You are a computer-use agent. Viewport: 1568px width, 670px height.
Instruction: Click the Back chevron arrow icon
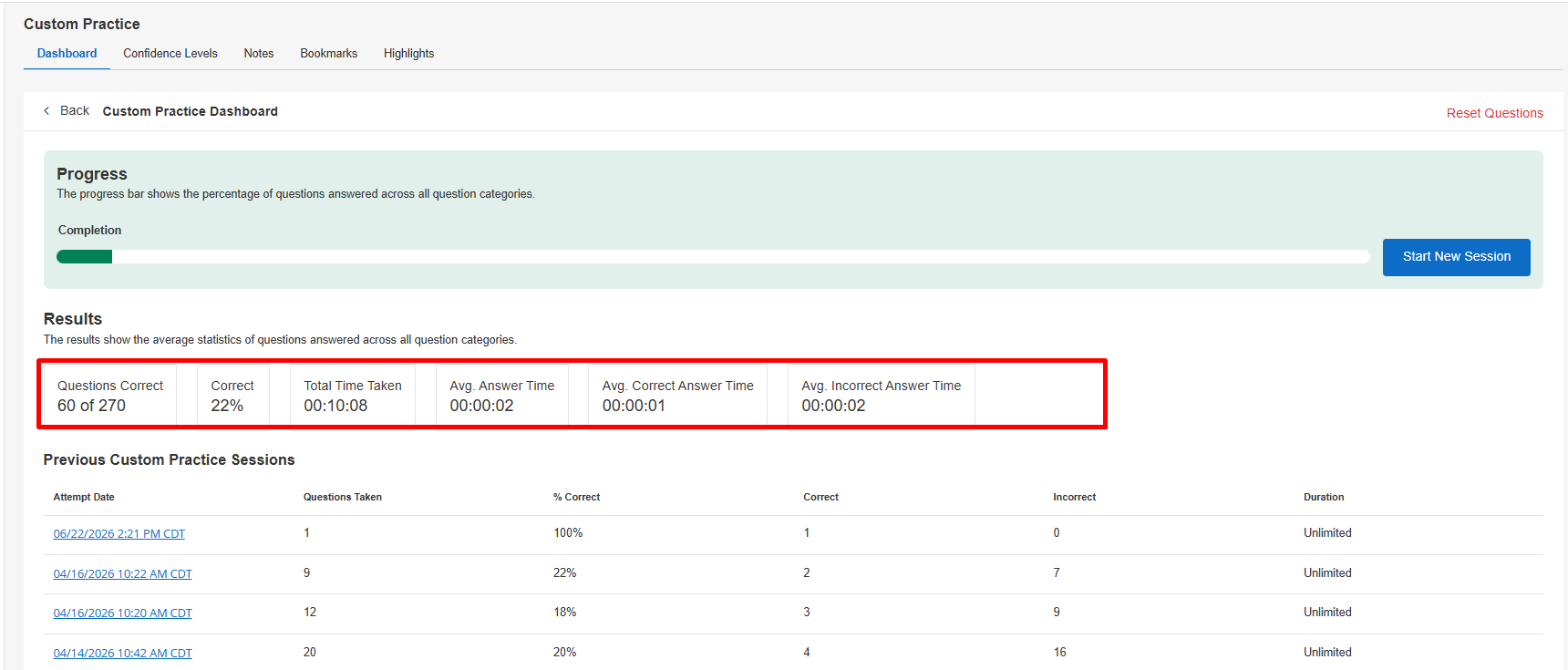pos(46,110)
